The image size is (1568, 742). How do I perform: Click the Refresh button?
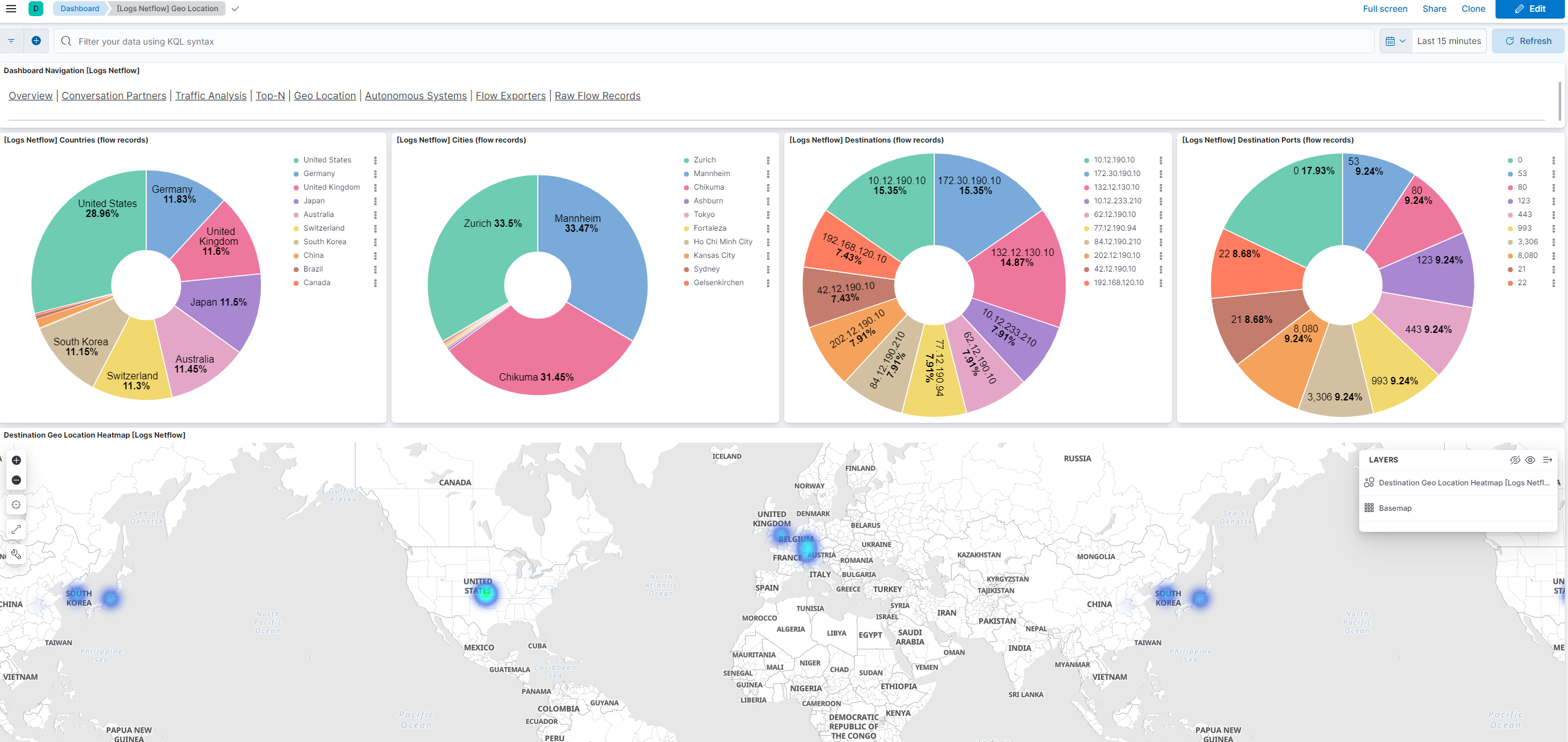(1528, 40)
